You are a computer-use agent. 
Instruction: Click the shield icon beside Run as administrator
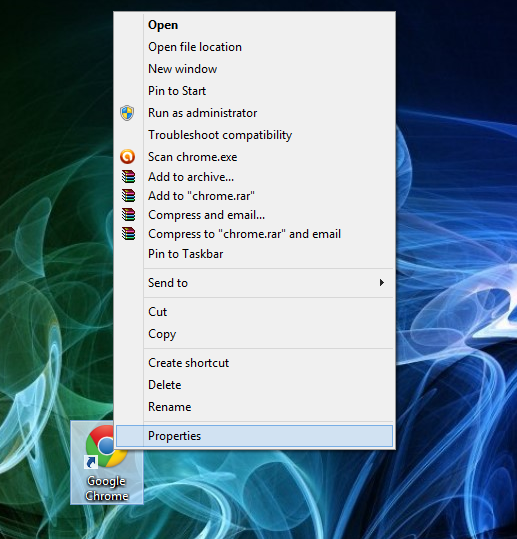point(127,113)
